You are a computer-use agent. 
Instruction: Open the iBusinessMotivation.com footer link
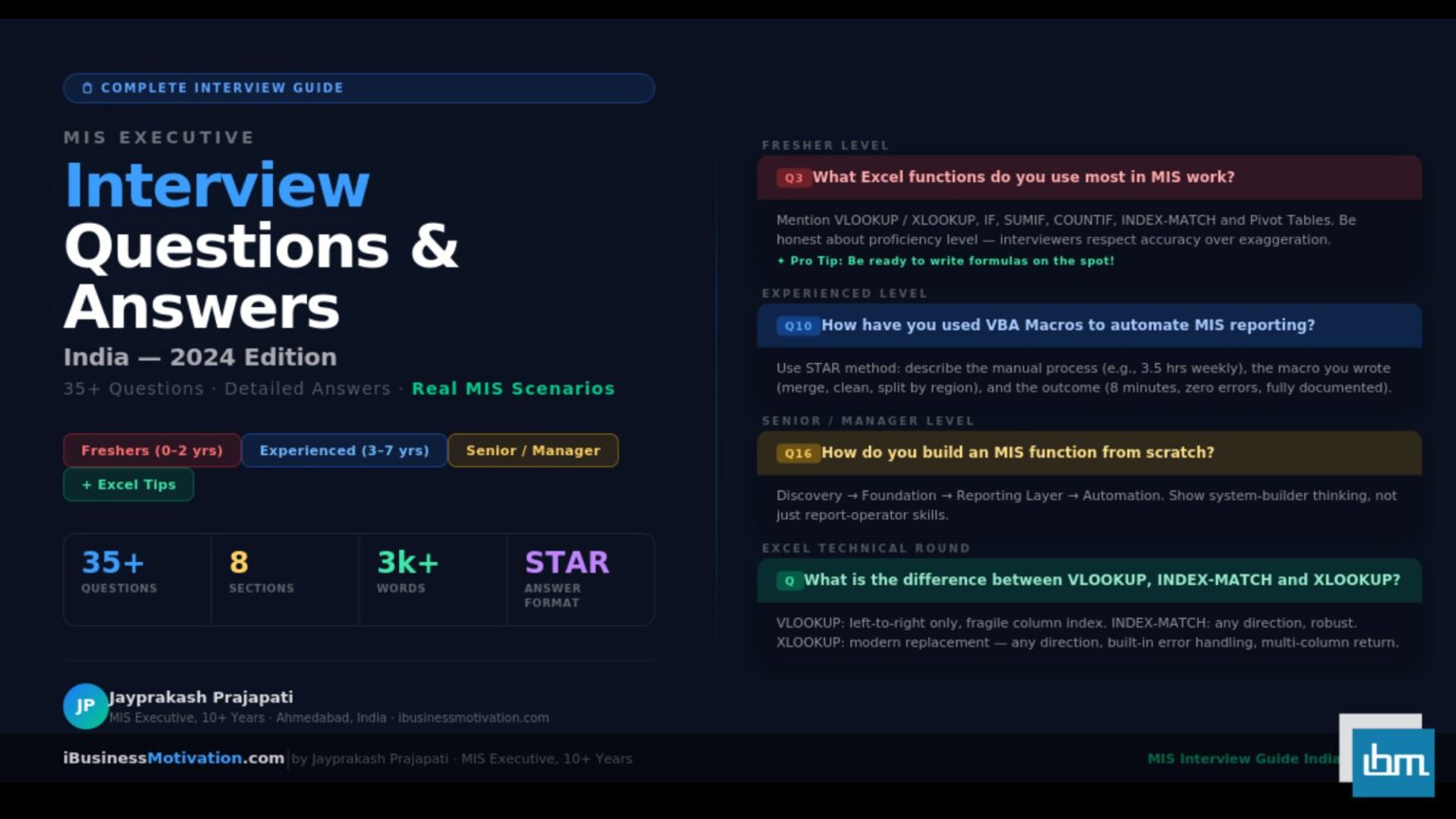pyautogui.click(x=173, y=758)
